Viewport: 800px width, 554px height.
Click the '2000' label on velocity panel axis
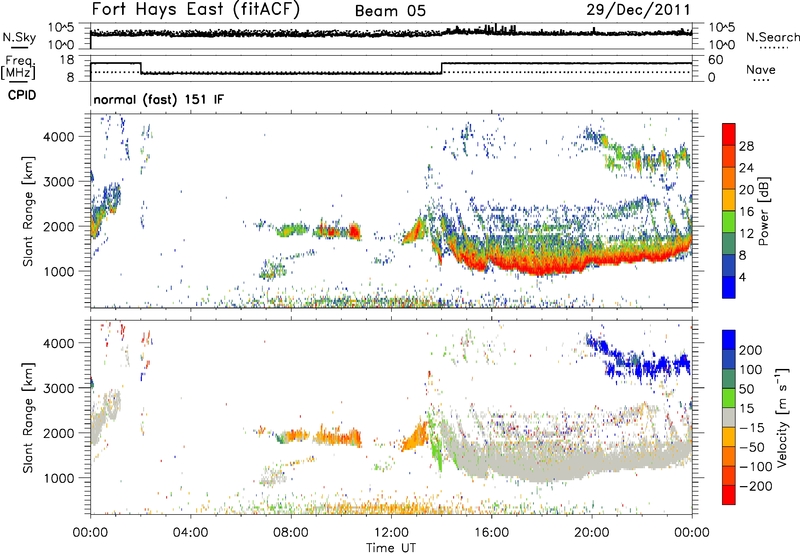click(59, 433)
